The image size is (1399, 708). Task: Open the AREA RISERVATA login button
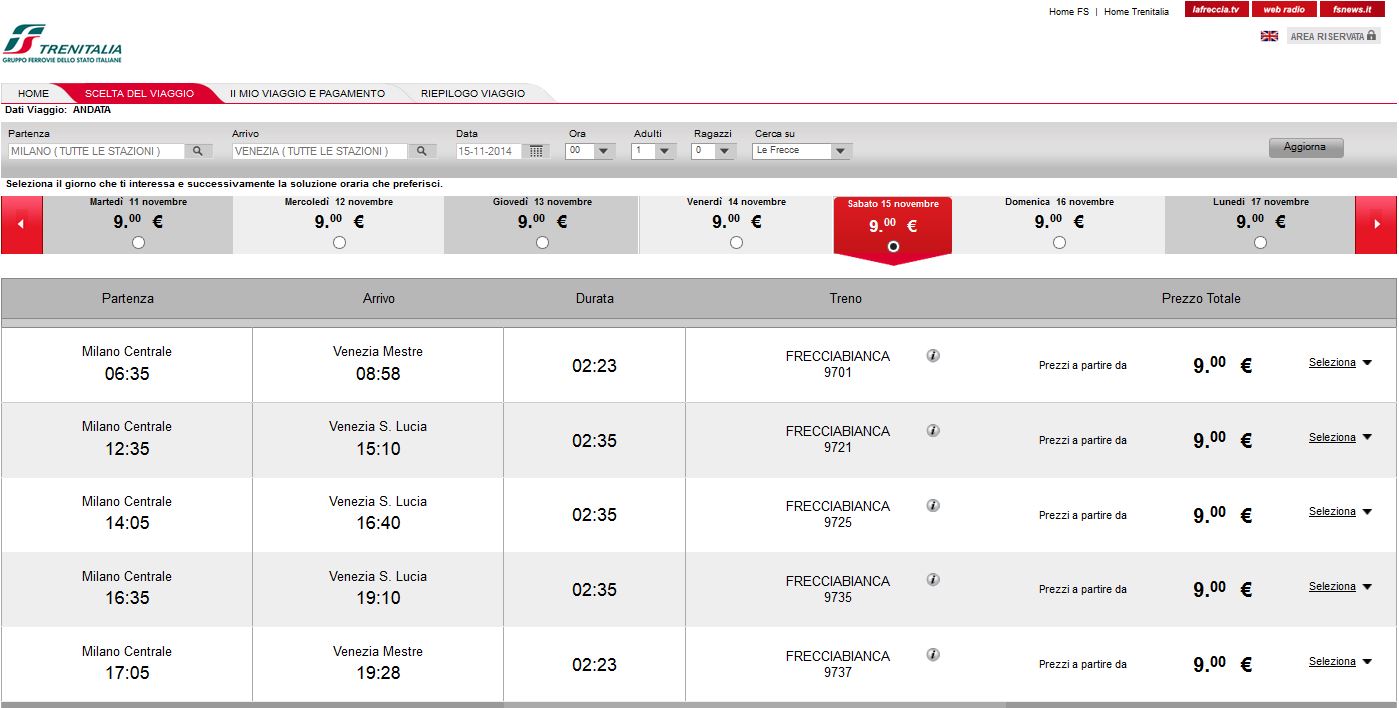click(x=1333, y=36)
